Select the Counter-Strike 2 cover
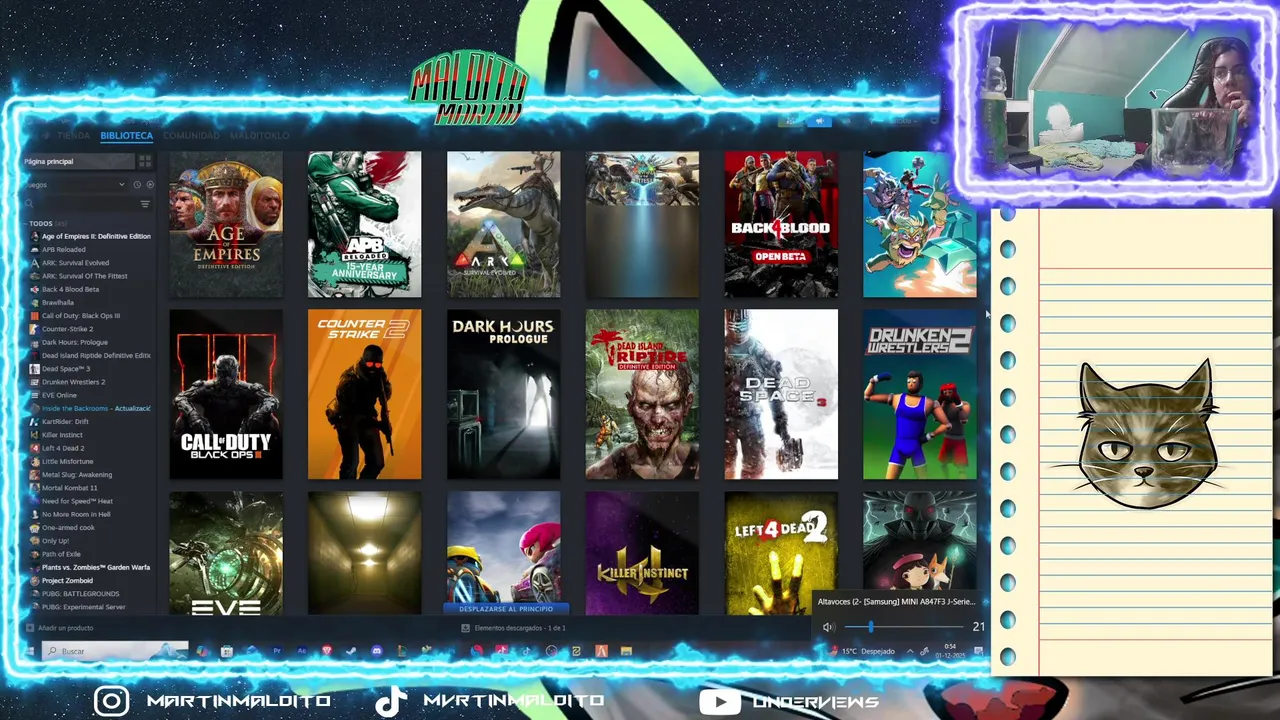Viewport: 1280px width, 720px height. (365, 394)
